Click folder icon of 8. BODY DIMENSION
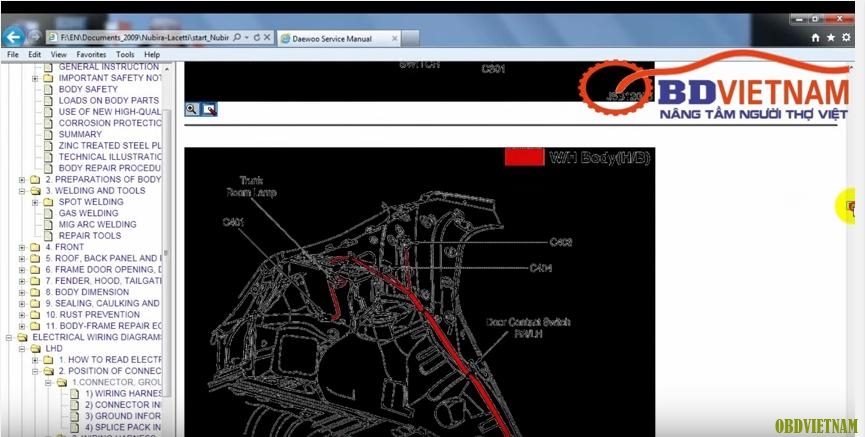 [35, 292]
